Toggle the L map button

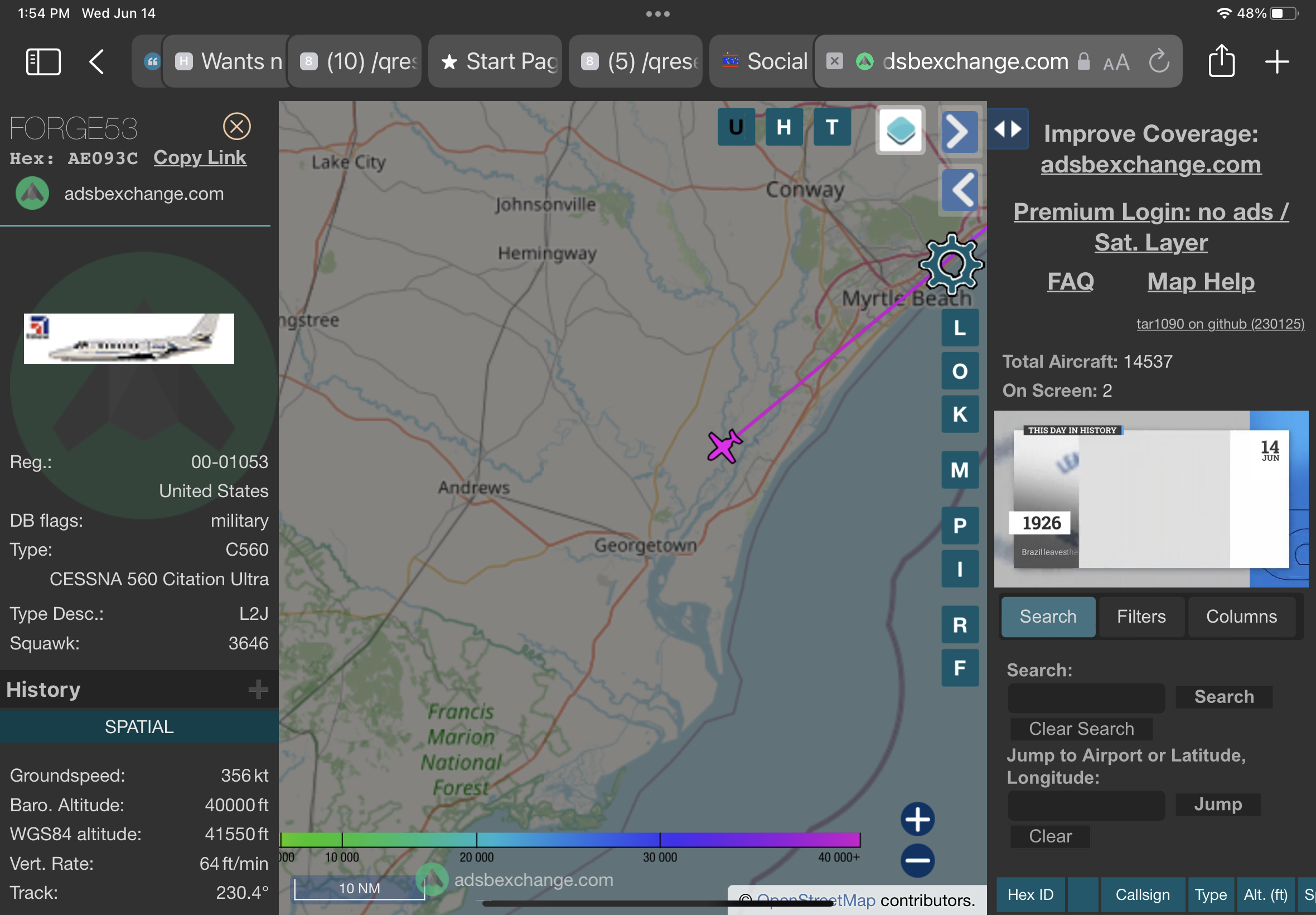pyautogui.click(x=960, y=328)
